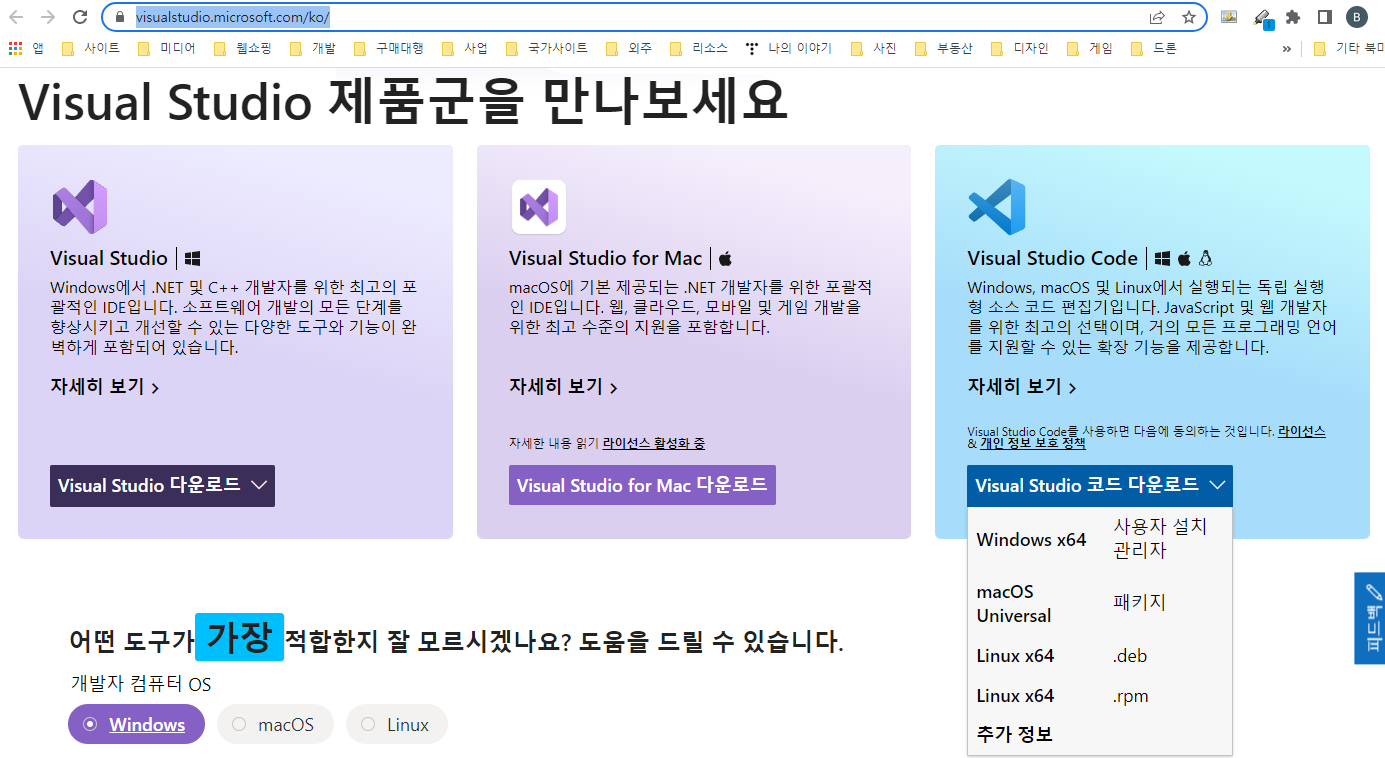This screenshot has width=1385, height=758.
Task: Download Visual Studio for Mac
Action: [642, 486]
